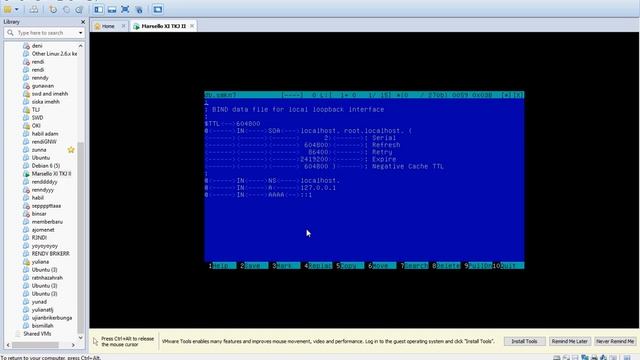Take a snapshot of this virtual machine

coord(53,9)
